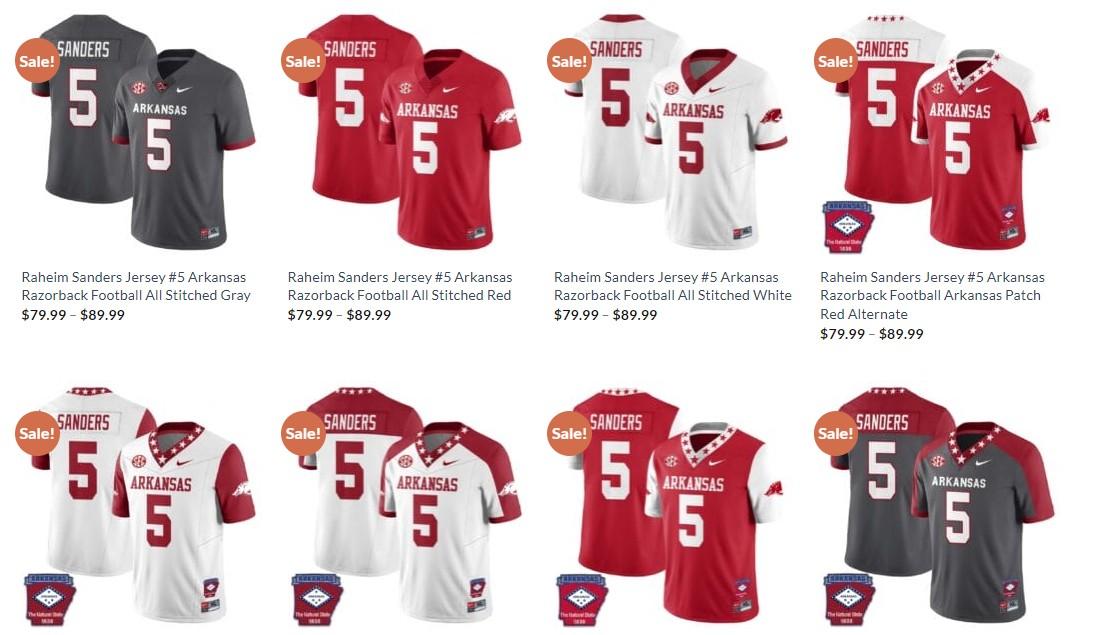This screenshot has width=1094, height=635.
Task: Click Arkansas patch icon on bottom gray jersey
Action: click(x=848, y=599)
